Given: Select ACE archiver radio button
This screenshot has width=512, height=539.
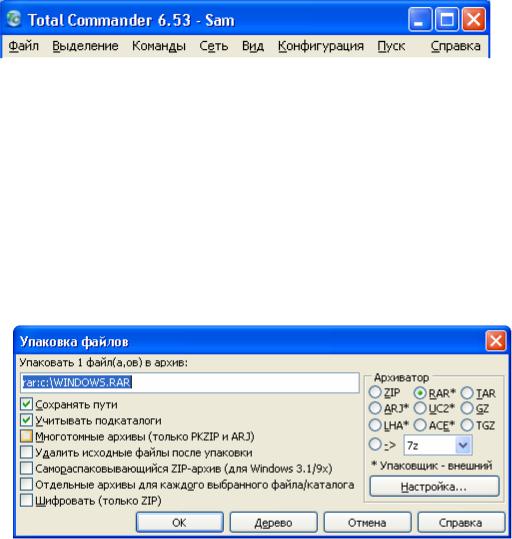Looking at the screenshot, I should coord(420,425).
